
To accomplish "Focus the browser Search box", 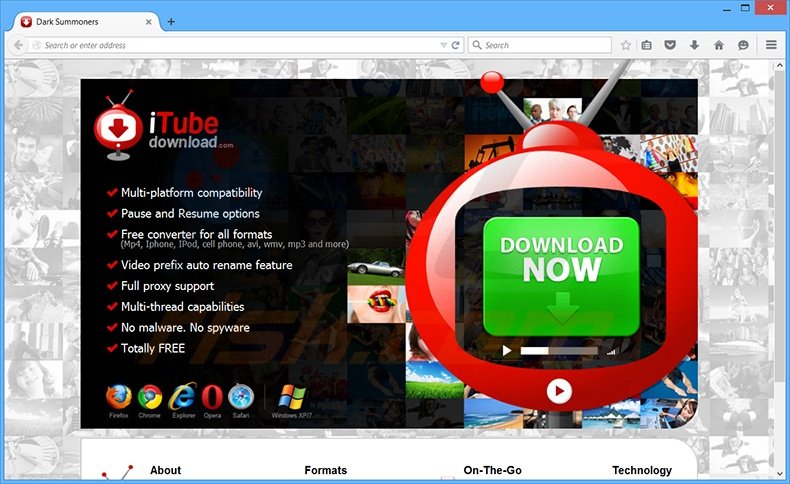I will [x=540, y=45].
